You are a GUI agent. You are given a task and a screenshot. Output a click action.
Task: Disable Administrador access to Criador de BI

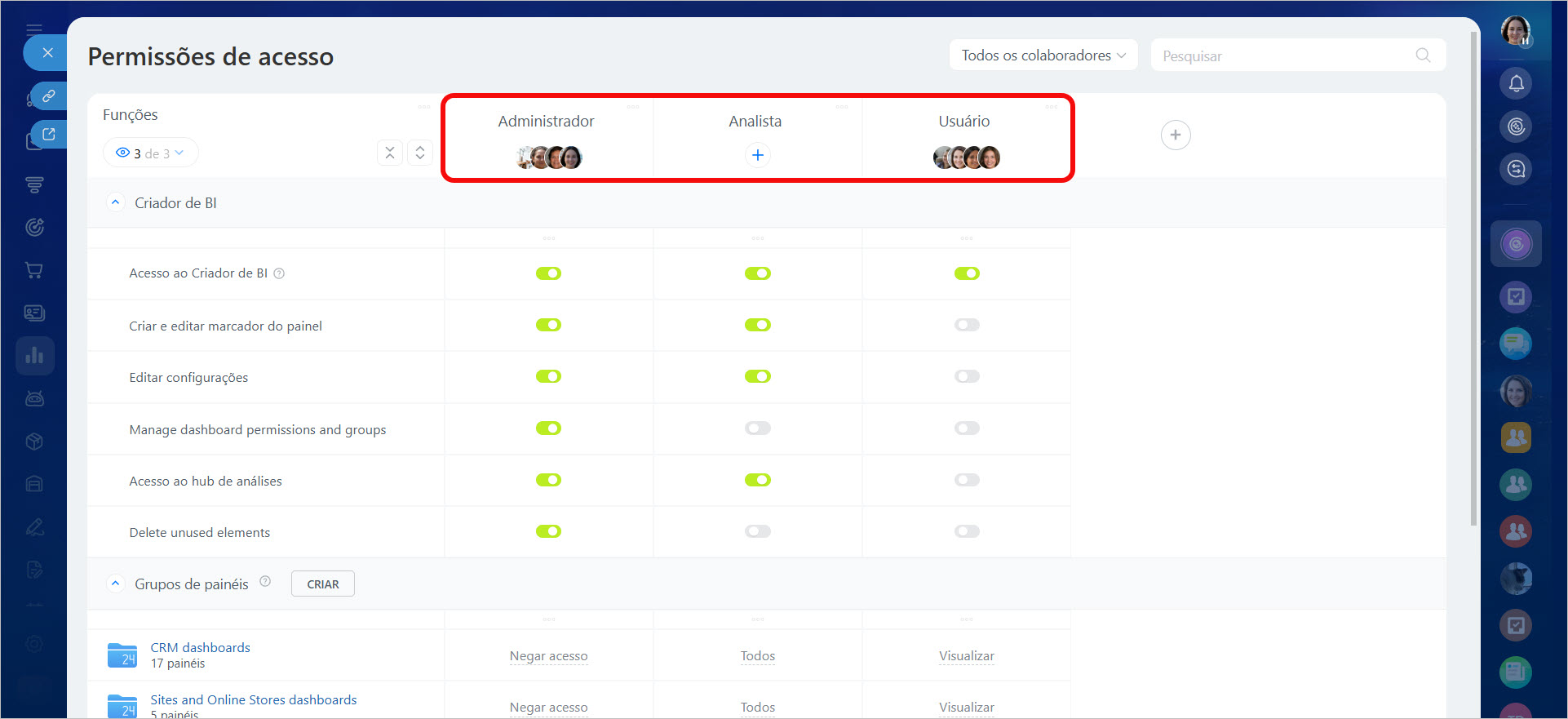click(548, 273)
